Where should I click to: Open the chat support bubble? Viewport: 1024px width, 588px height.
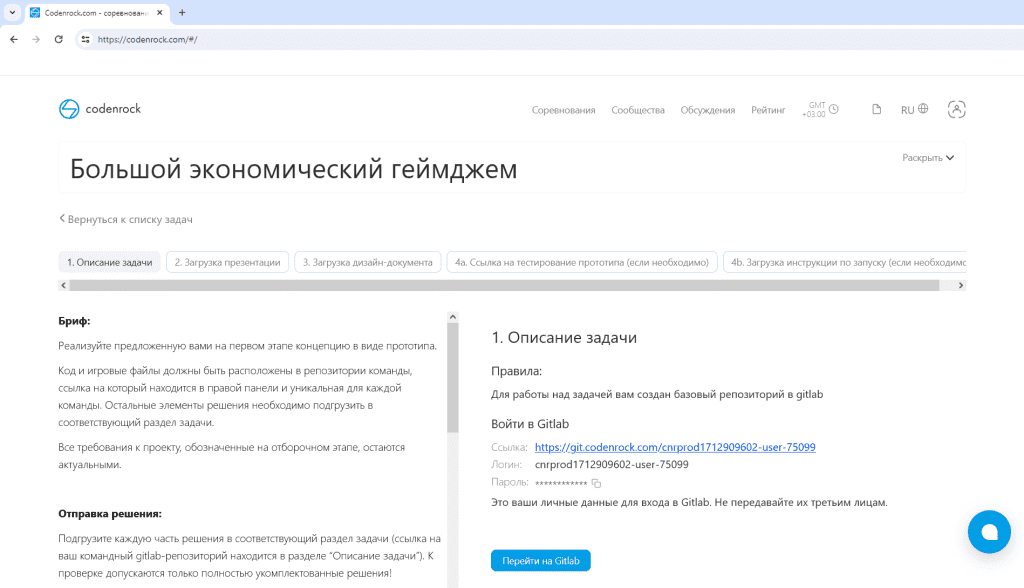coord(988,532)
